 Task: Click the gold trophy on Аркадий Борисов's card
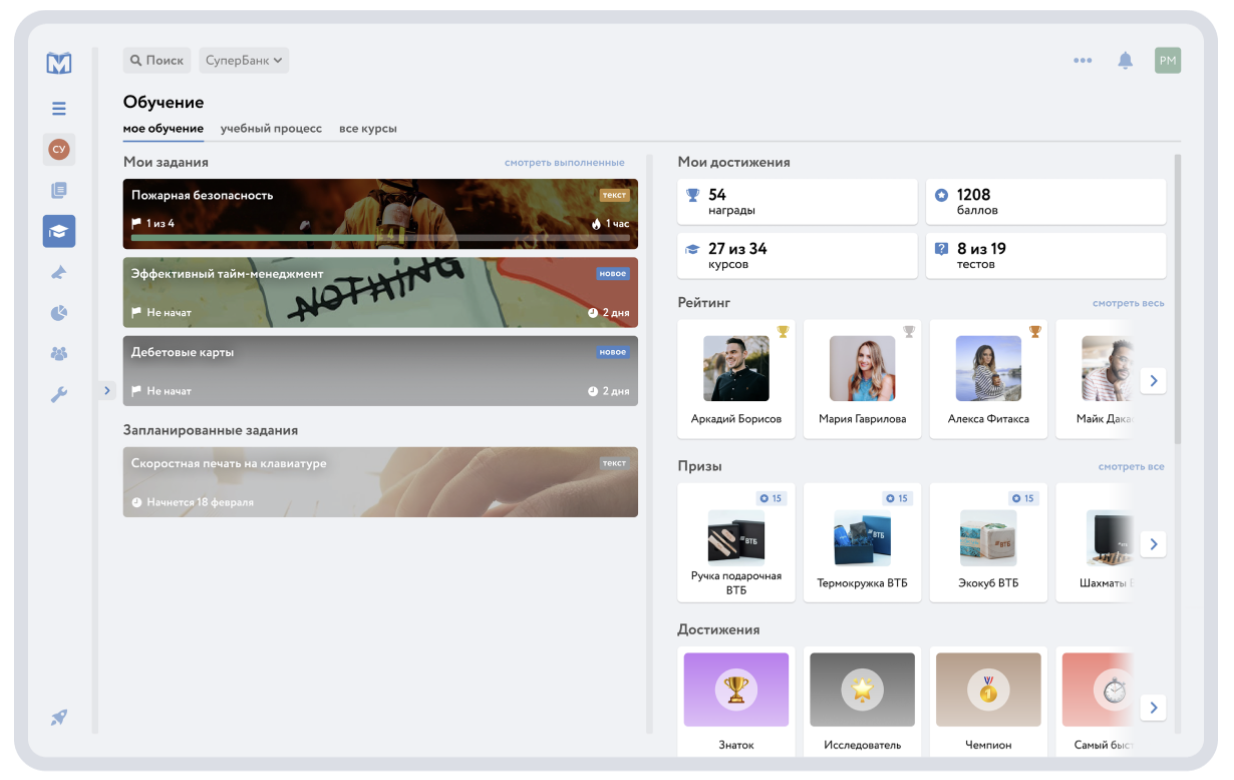coord(783,332)
